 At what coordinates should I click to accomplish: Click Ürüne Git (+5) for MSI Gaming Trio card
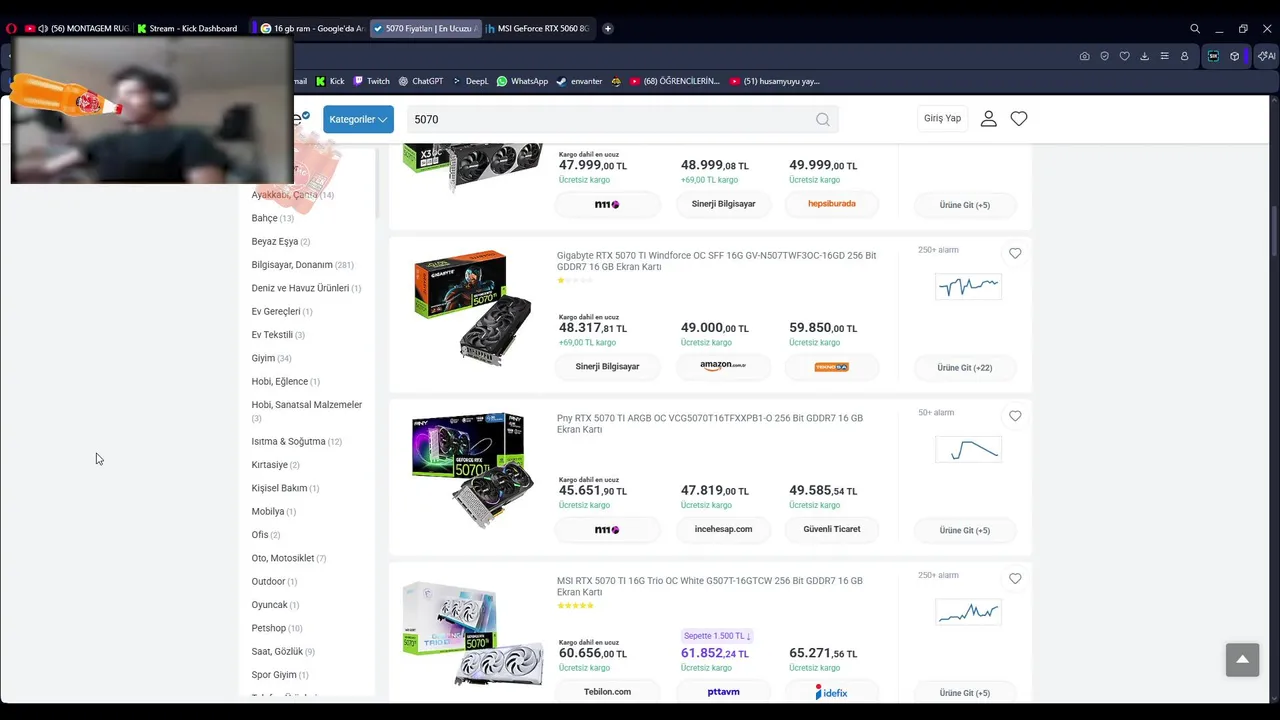point(965,693)
